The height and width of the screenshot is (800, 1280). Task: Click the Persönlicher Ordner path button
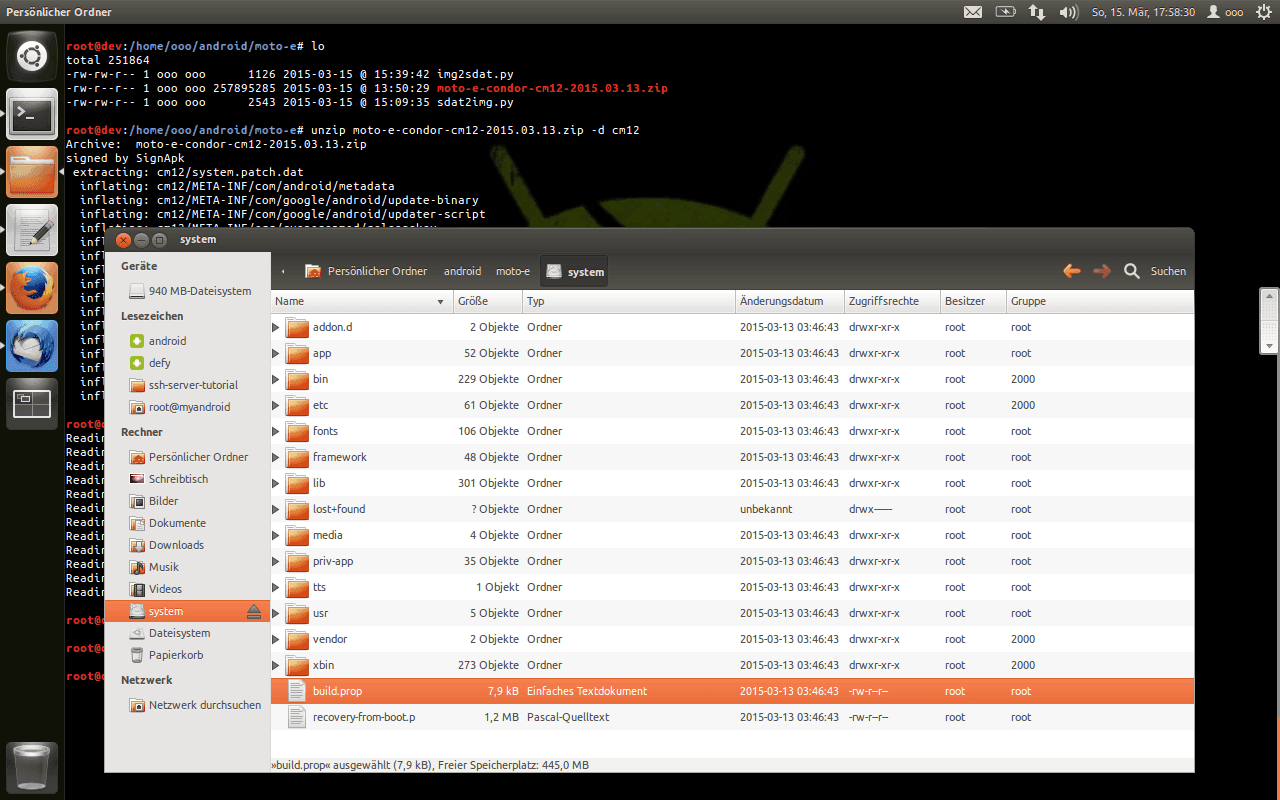(366, 271)
